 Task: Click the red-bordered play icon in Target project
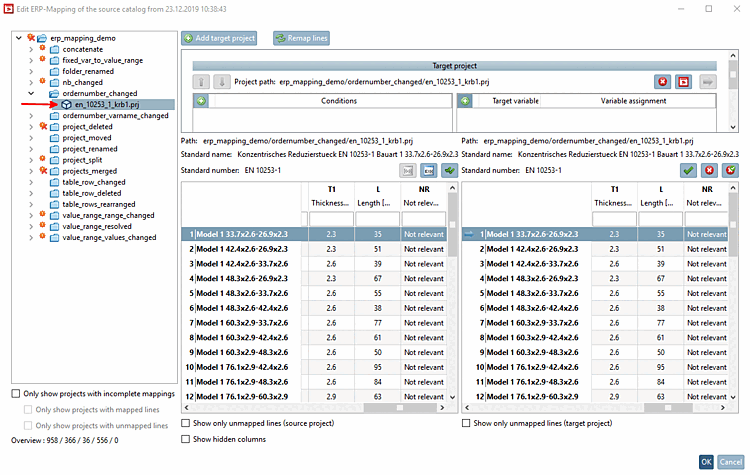[x=684, y=81]
